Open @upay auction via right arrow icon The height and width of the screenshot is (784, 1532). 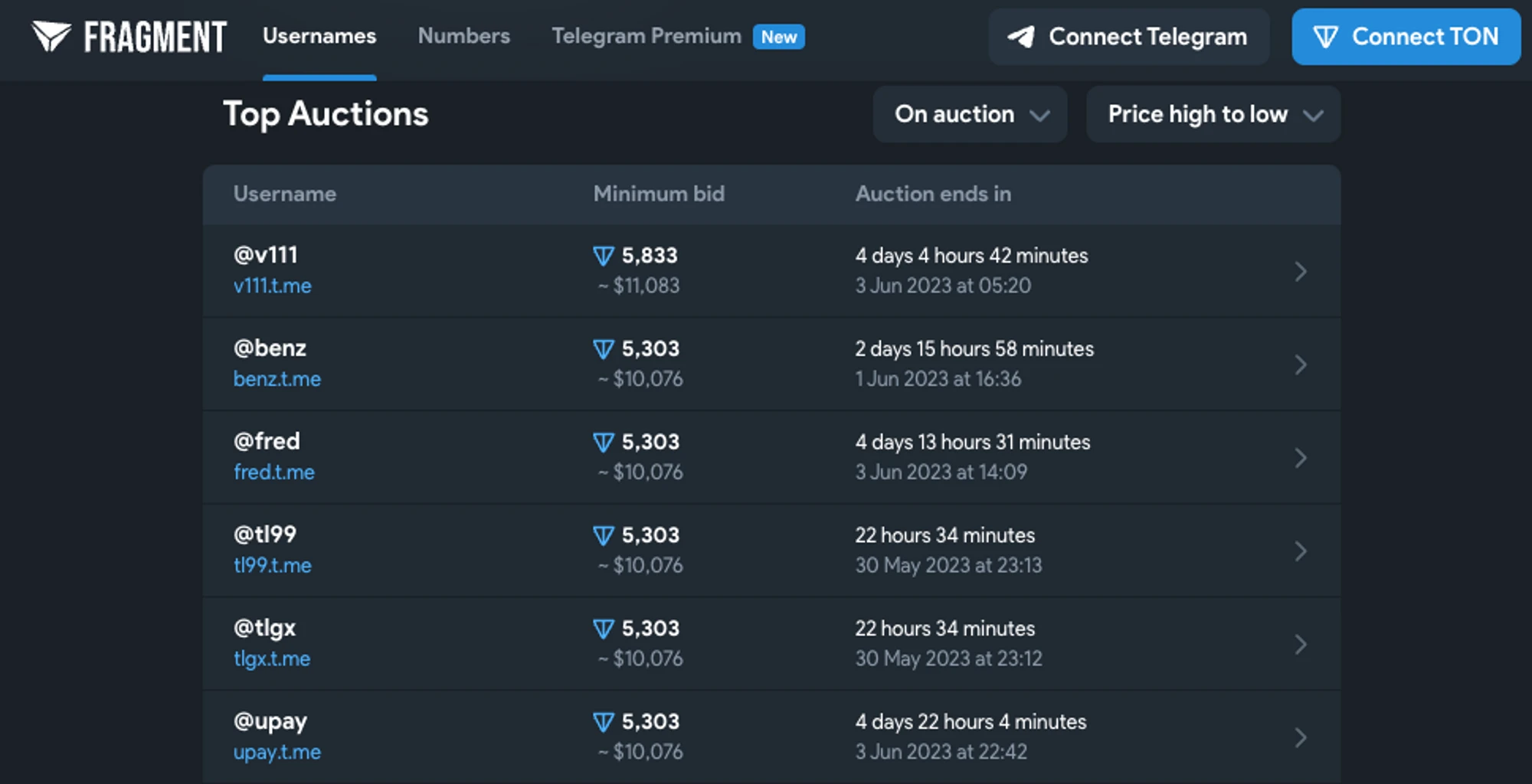click(1300, 737)
